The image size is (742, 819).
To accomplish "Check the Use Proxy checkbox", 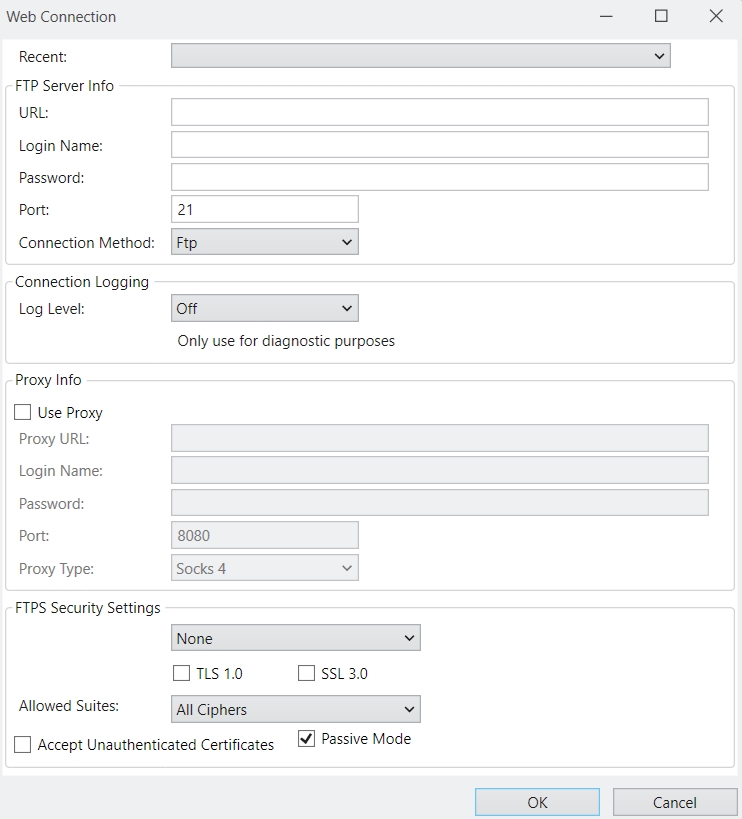I will point(23,412).
